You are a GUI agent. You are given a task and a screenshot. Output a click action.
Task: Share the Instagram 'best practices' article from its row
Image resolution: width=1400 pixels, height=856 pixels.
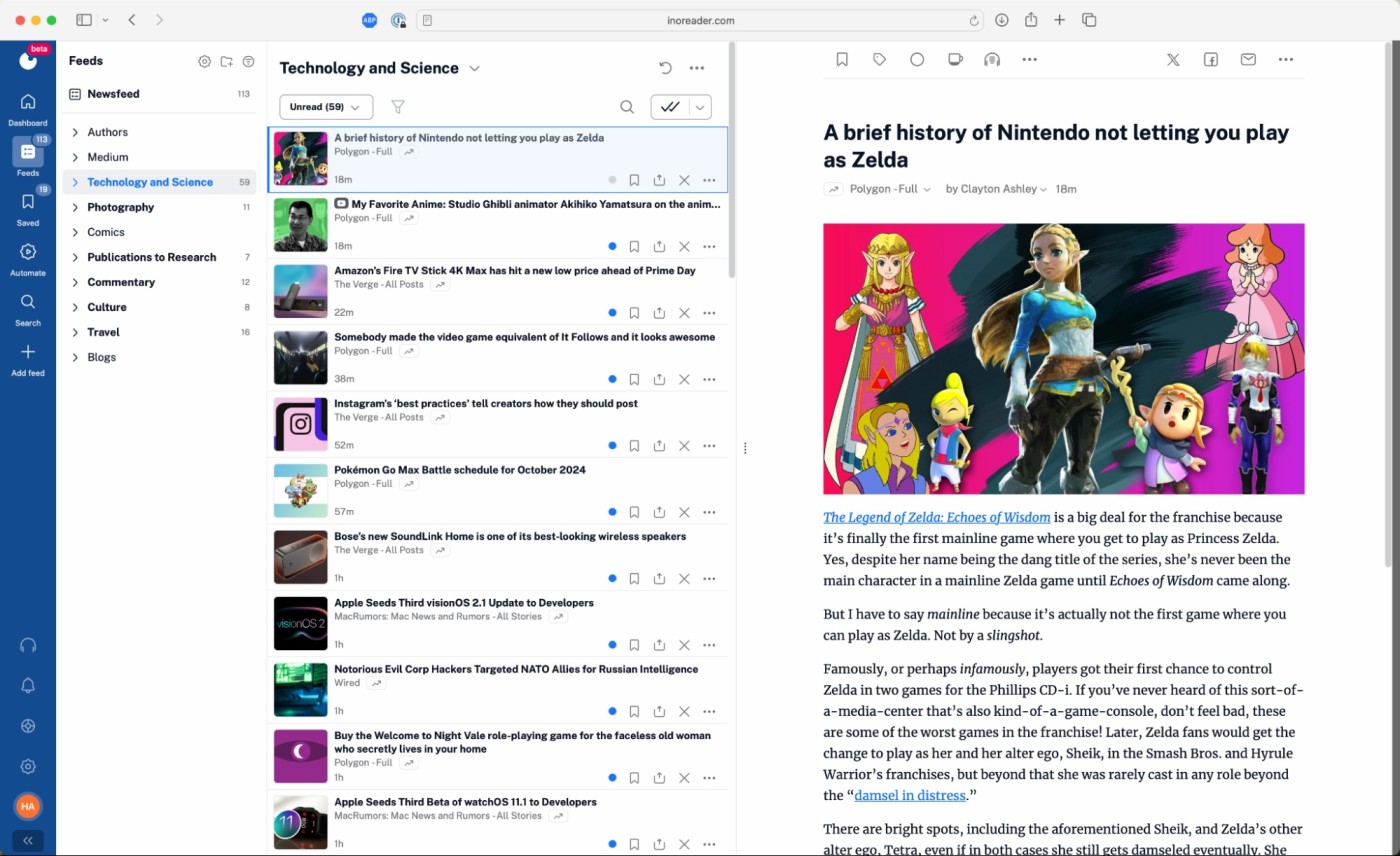pos(659,446)
